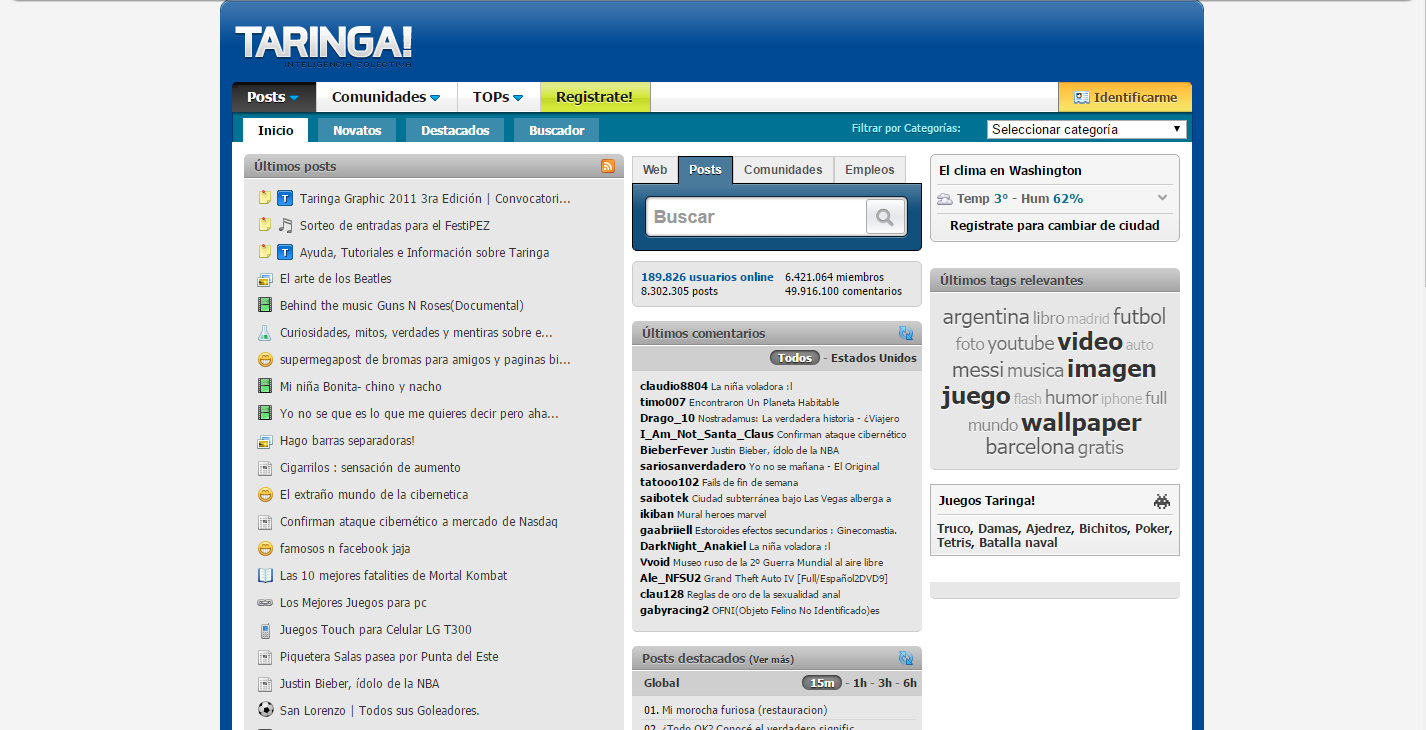Open the Confirman ataque cibernético a mercado post

(x=419, y=521)
